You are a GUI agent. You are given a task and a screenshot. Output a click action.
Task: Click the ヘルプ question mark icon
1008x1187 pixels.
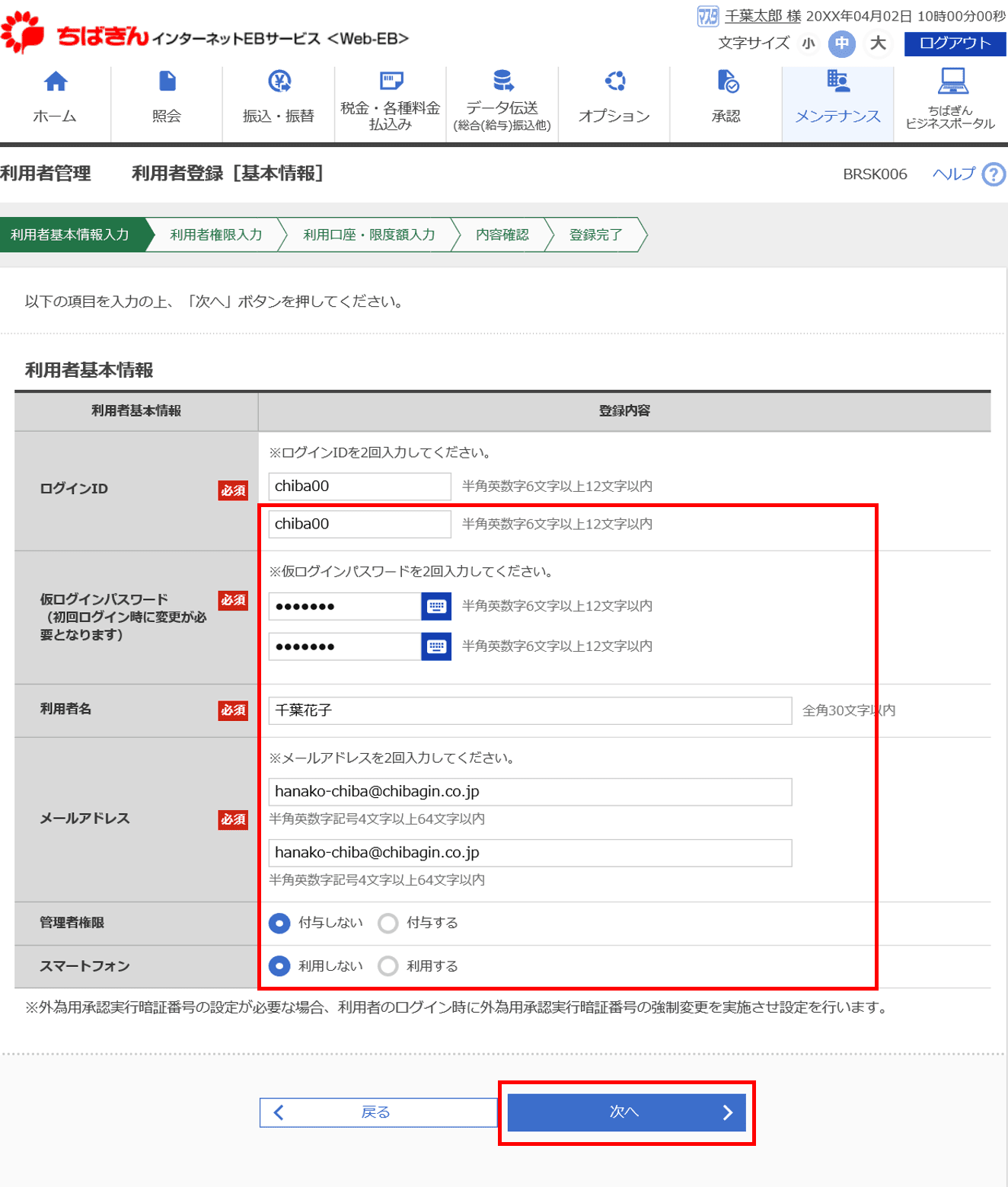[994, 174]
